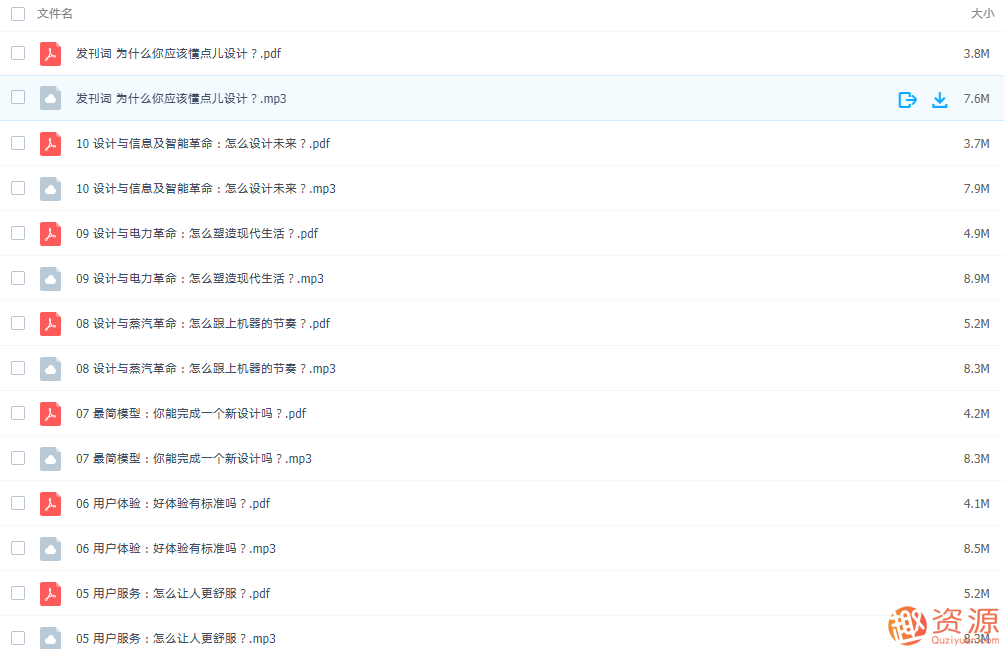1004x649 pixels.
Task: Tick checkbox for 06 用户体验 .mp3
Action: tap(18, 548)
